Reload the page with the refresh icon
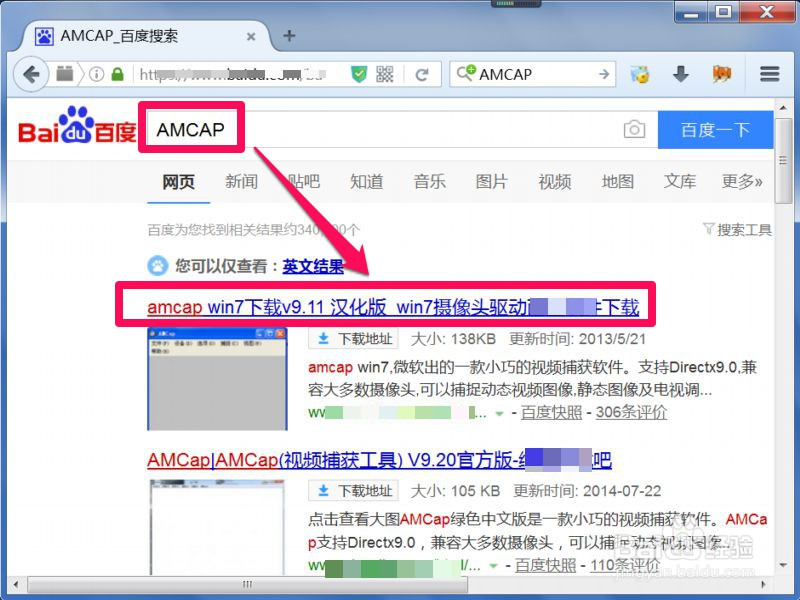This screenshot has width=800, height=600. pyautogui.click(x=422, y=75)
